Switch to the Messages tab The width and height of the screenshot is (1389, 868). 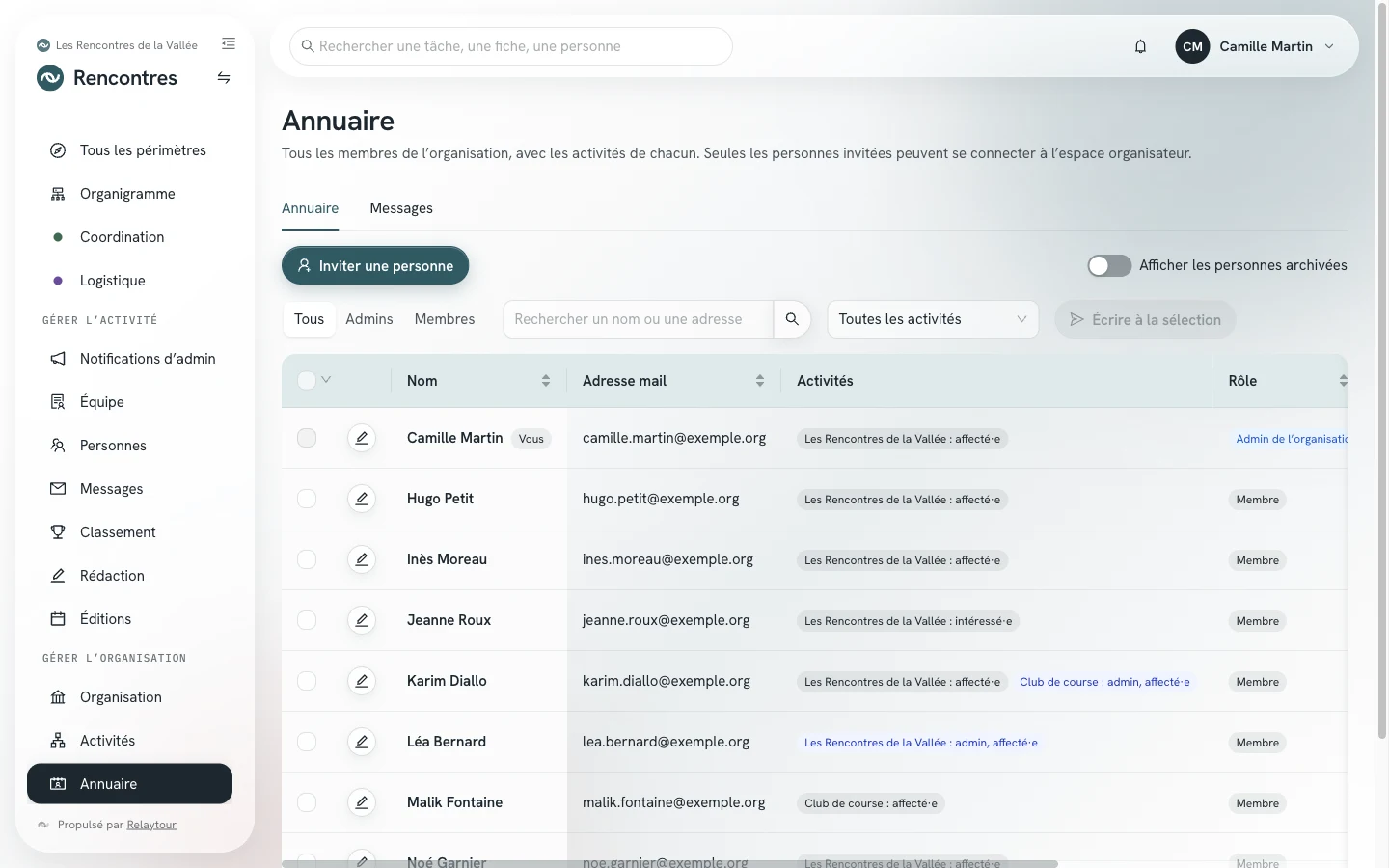click(401, 208)
